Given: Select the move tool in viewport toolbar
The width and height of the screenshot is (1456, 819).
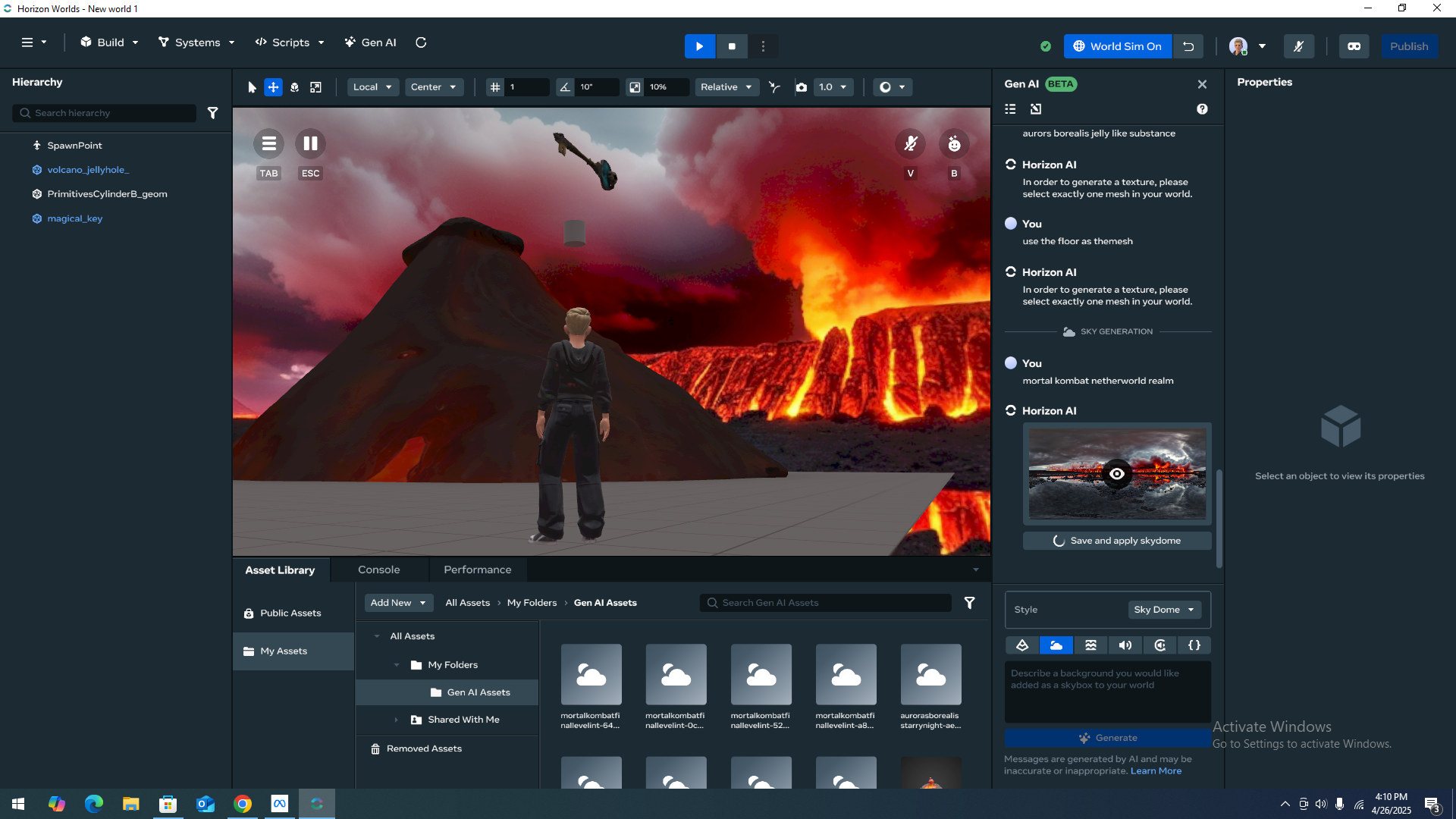Looking at the screenshot, I should pos(273,87).
